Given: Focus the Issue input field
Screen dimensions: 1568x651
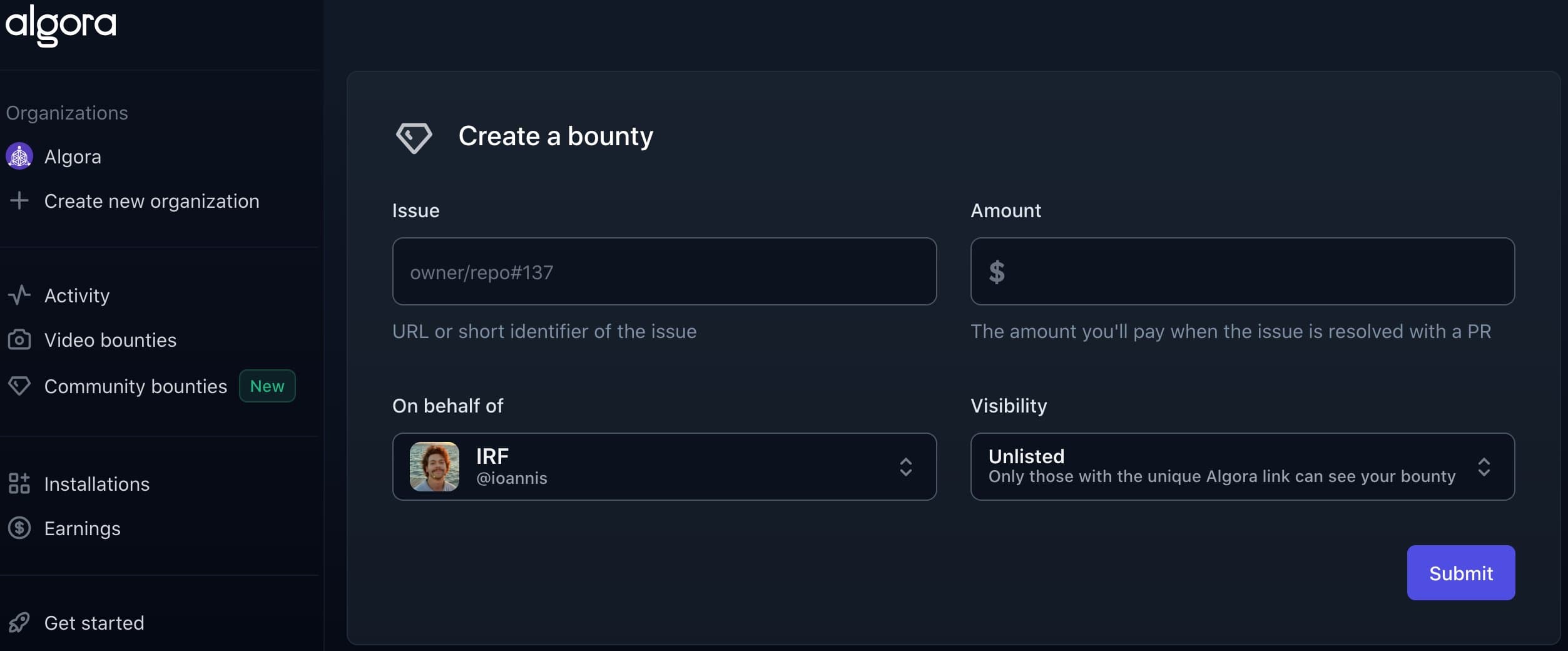Looking at the screenshot, I should click(664, 272).
